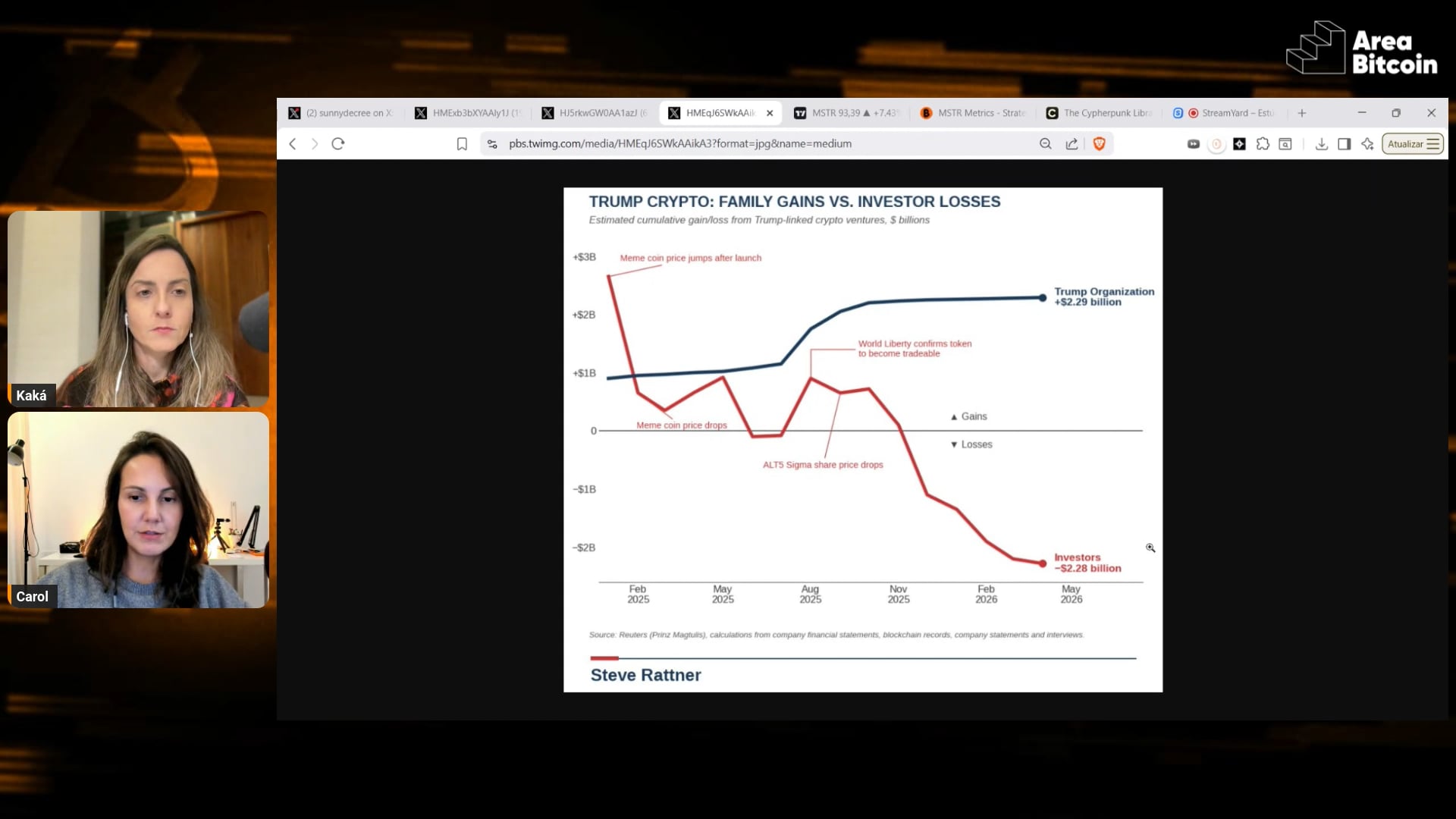
Task: Open the extensions puzzle icon
Action: (x=1263, y=144)
